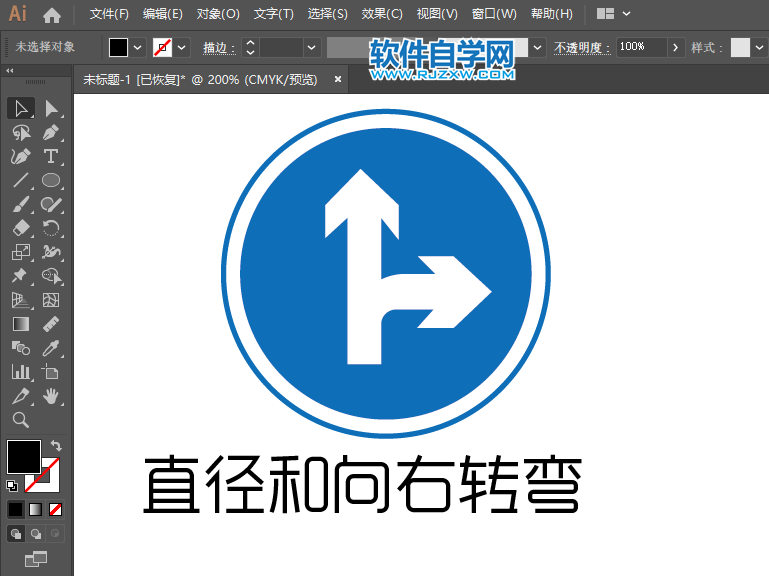Click the 不透明度 opacity panel link
This screenshot has height=576, width=769.
point(582,48)
